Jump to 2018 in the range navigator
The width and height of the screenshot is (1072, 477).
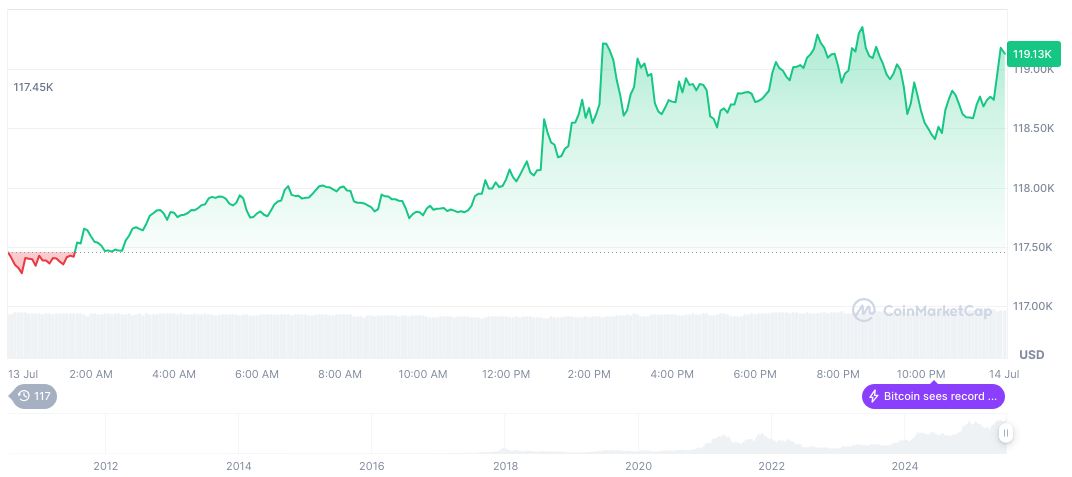[505, 466]
